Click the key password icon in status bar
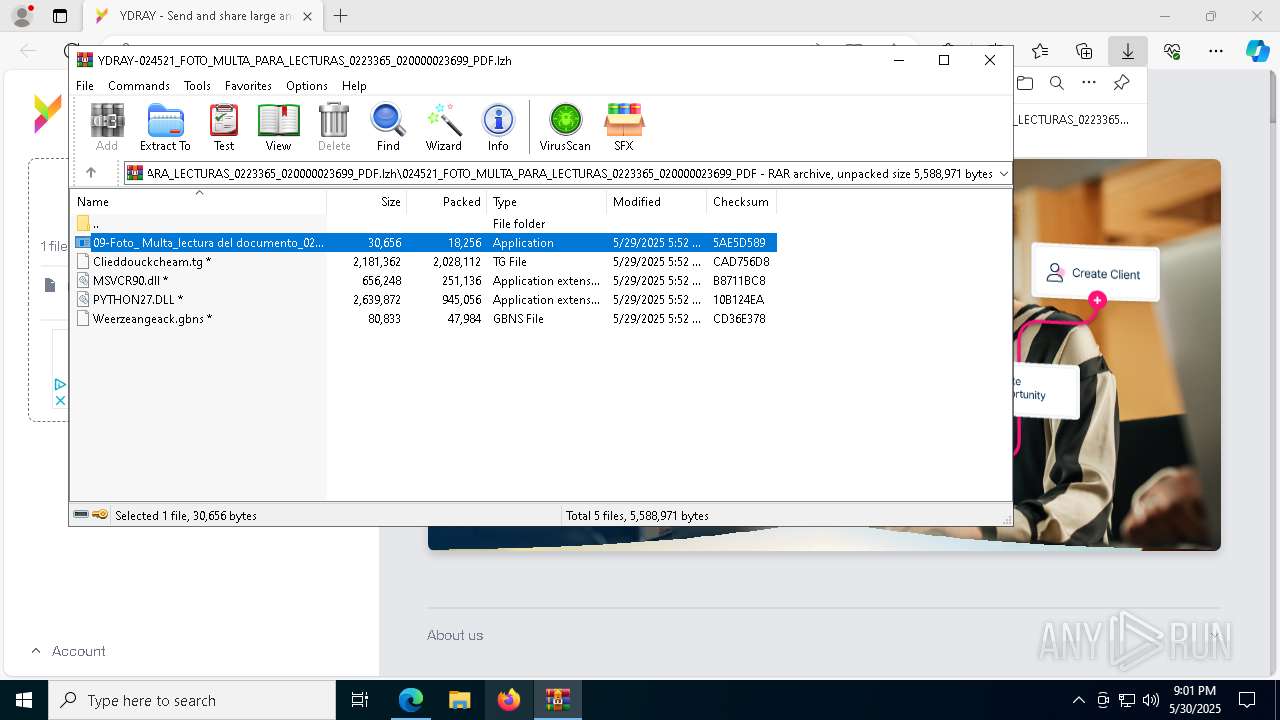 click(x=100, y=515)
